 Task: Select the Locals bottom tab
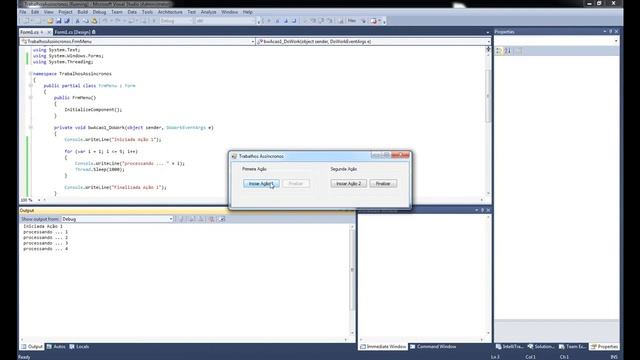(x=80, y=347)
